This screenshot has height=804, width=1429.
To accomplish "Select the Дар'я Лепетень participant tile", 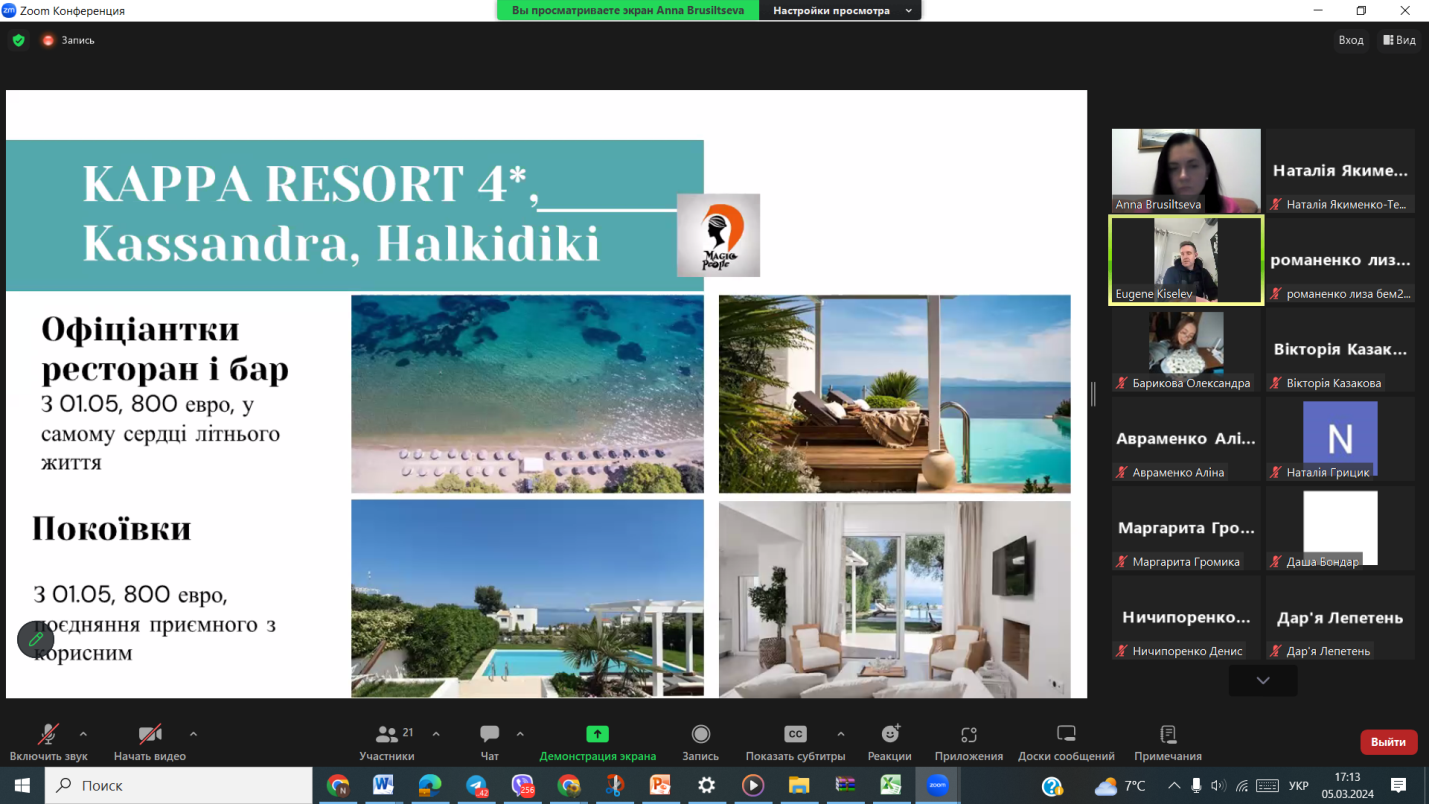I will [1340, 617].
